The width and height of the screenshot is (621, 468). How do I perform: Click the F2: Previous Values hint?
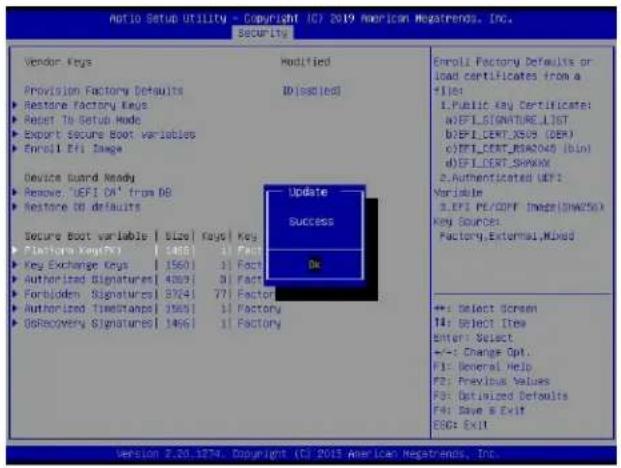pos(491,381)
